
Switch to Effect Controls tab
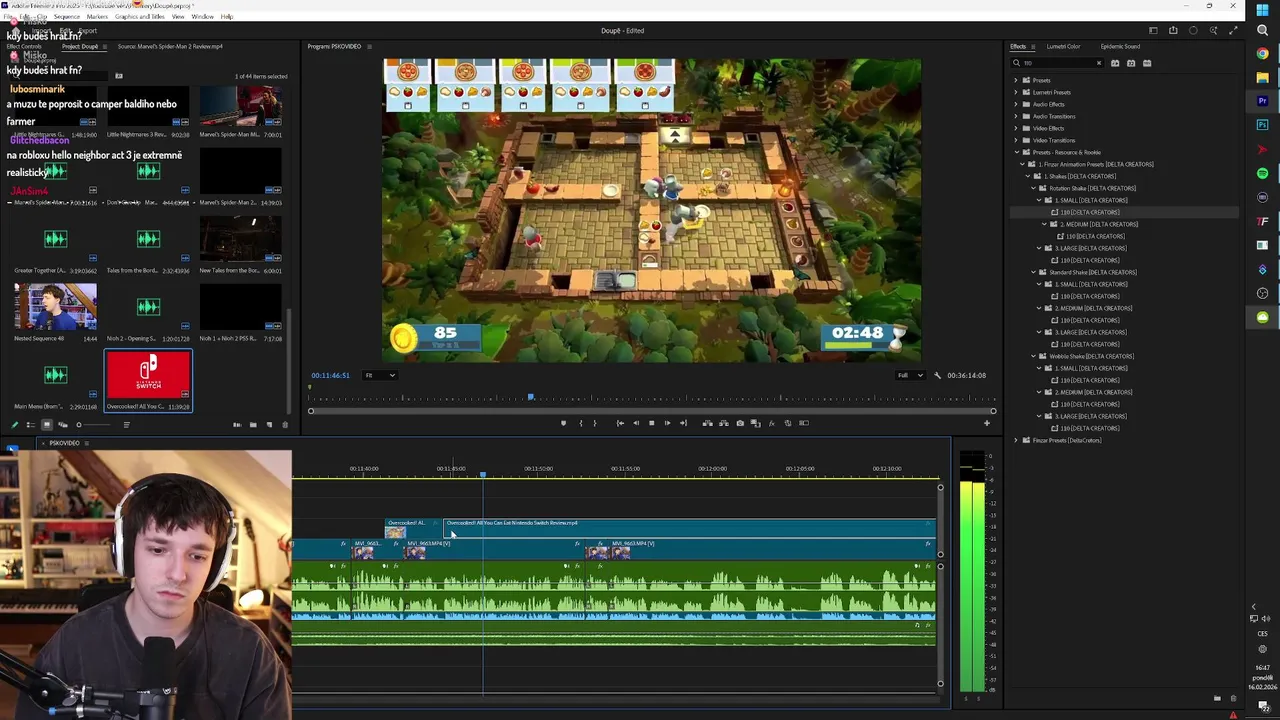[x=24, y=46]
